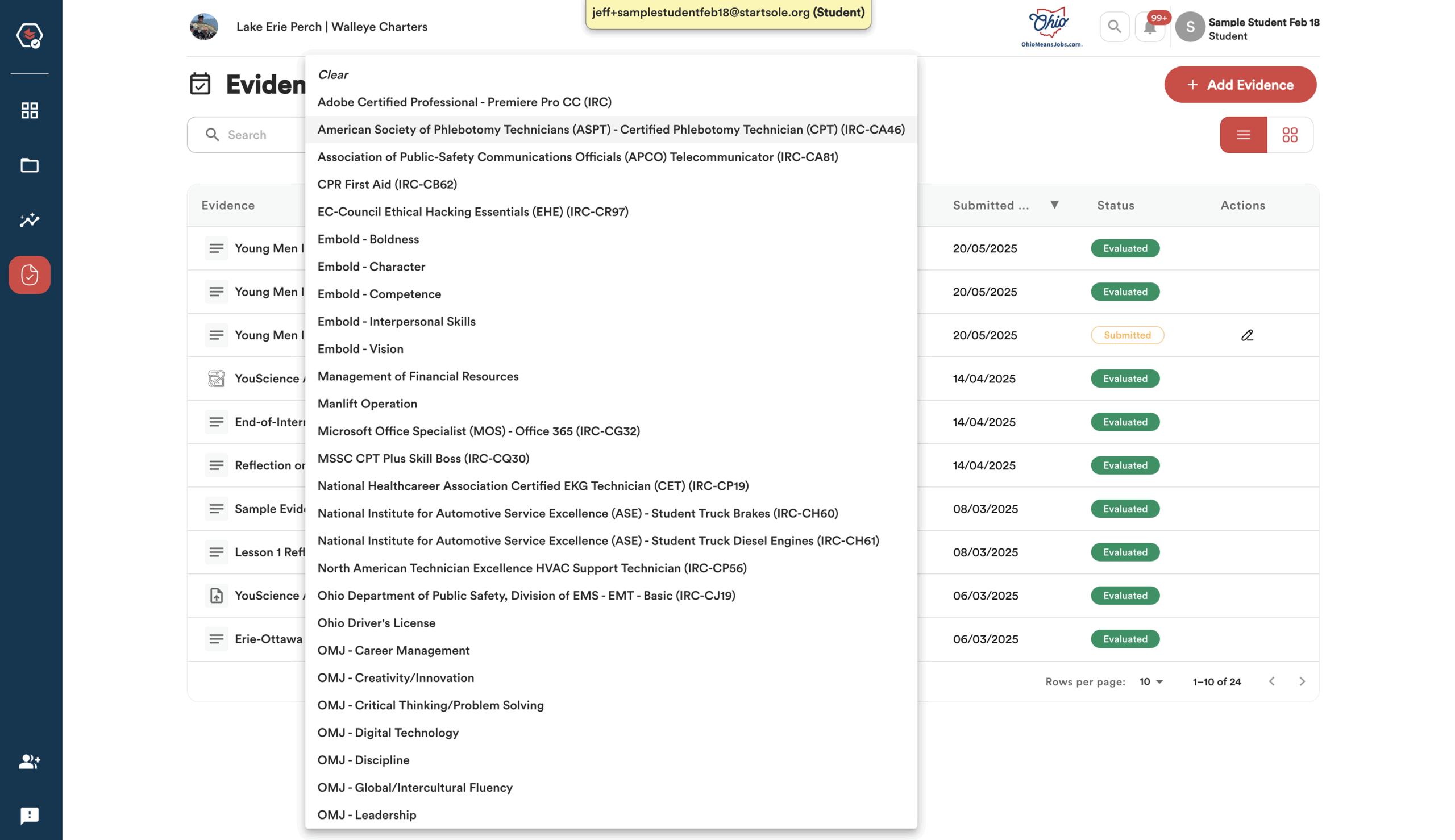Select CPR First Aid (IRC-CB62)
The width and height of the screenshot is (1455, 840).
[x=611, y=184]
